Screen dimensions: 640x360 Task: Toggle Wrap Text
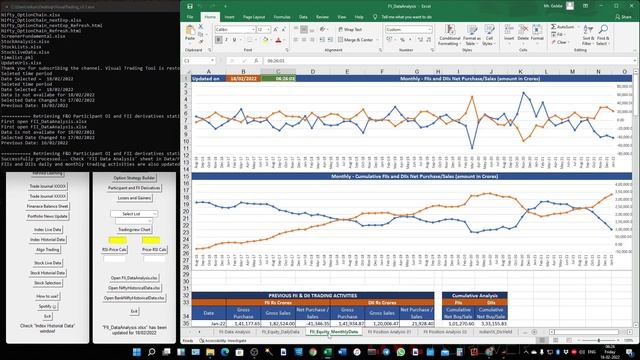tap(350, 29)
